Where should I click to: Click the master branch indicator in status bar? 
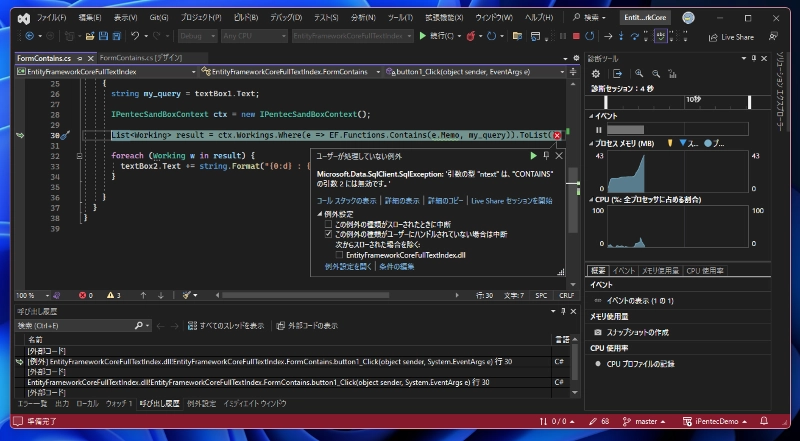(644, 422)
